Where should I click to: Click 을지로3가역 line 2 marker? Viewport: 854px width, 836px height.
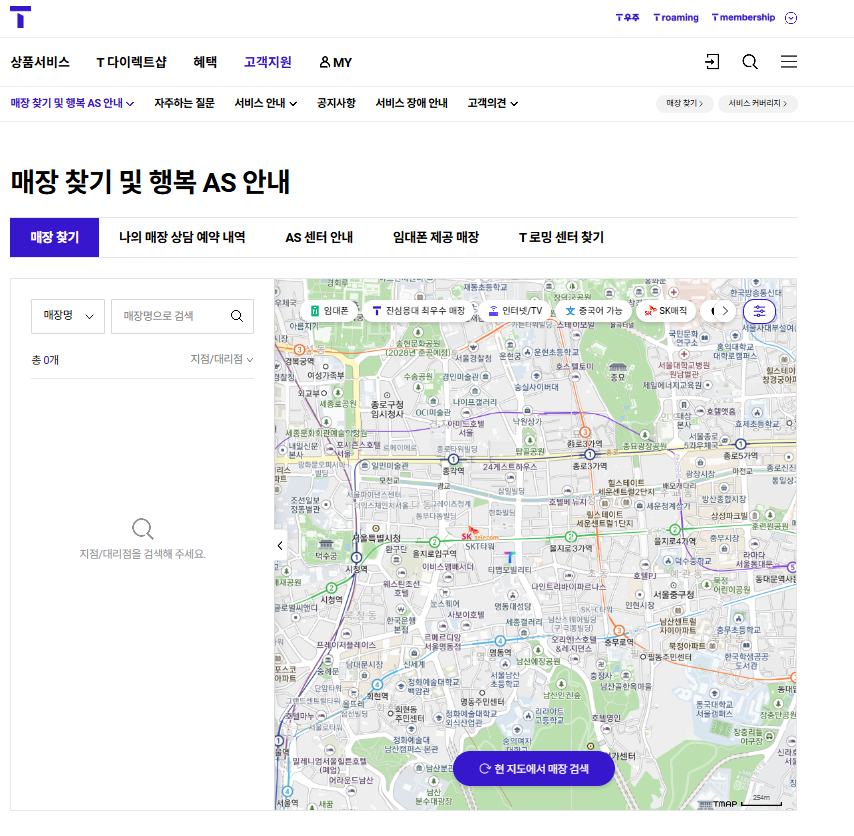(571, 536)
